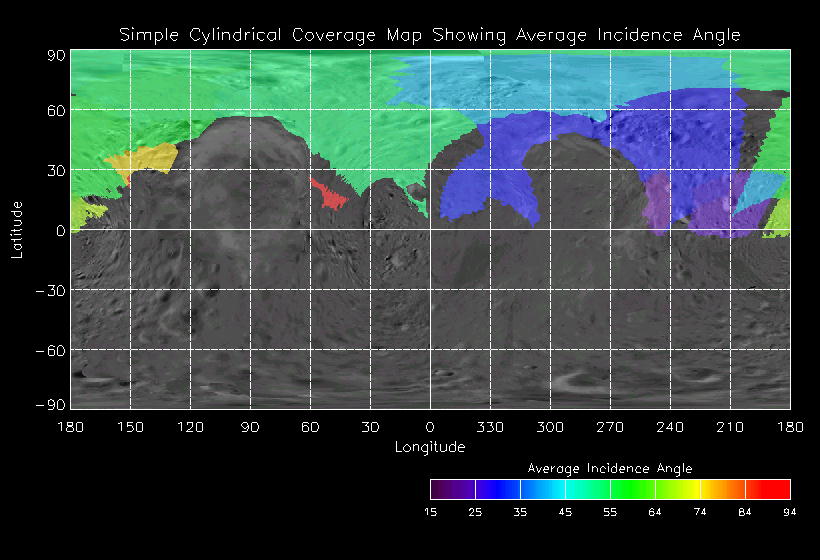
Task: Select the blue segment of the incidence legend
Action: click(x=500, y=489)
